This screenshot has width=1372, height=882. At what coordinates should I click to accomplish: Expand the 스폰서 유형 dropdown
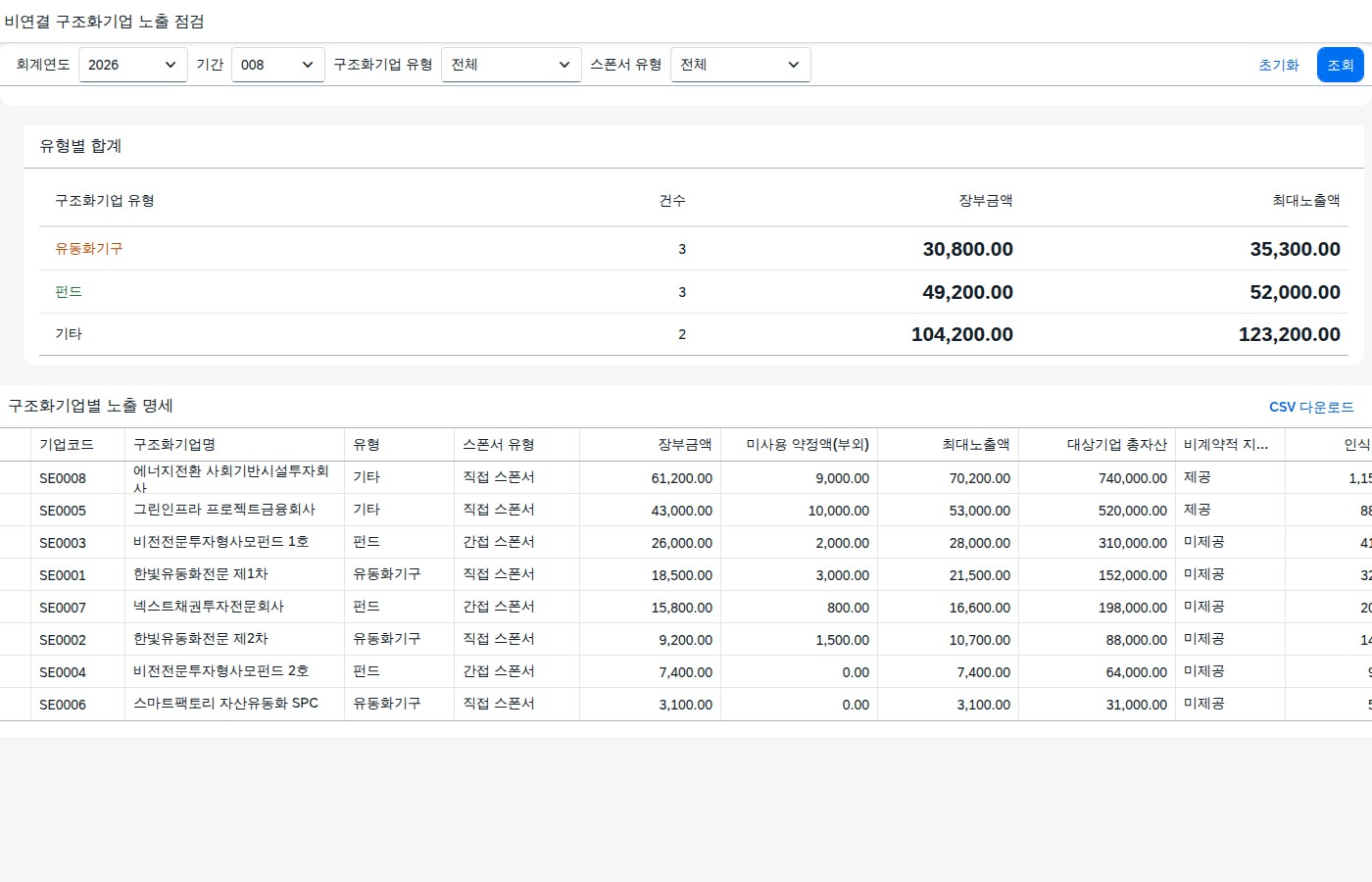[x=740, y=65]
